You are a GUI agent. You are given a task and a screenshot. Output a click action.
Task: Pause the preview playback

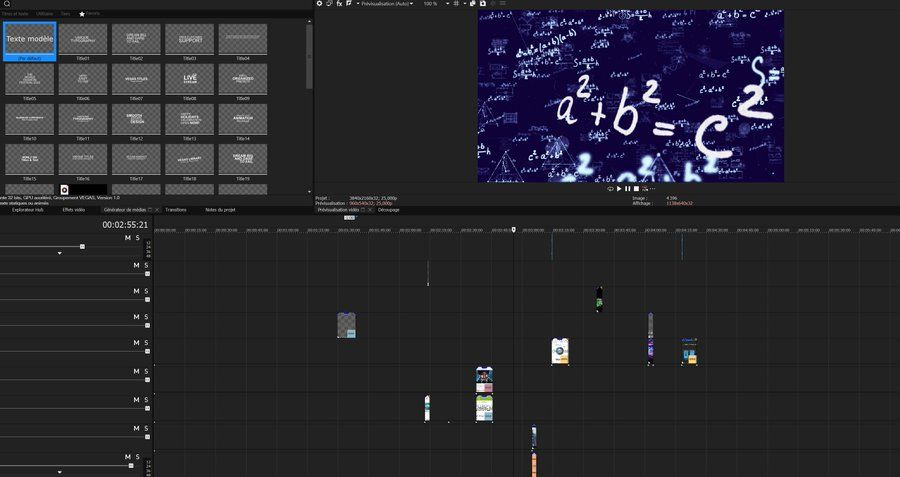(x=628, y=188)
